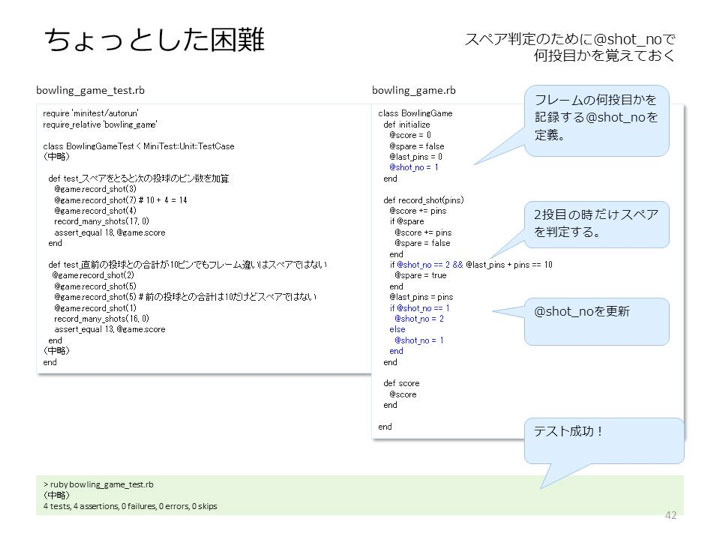Click the bowling_game.rb file label

pyautogui.click(x=414, y=90)
